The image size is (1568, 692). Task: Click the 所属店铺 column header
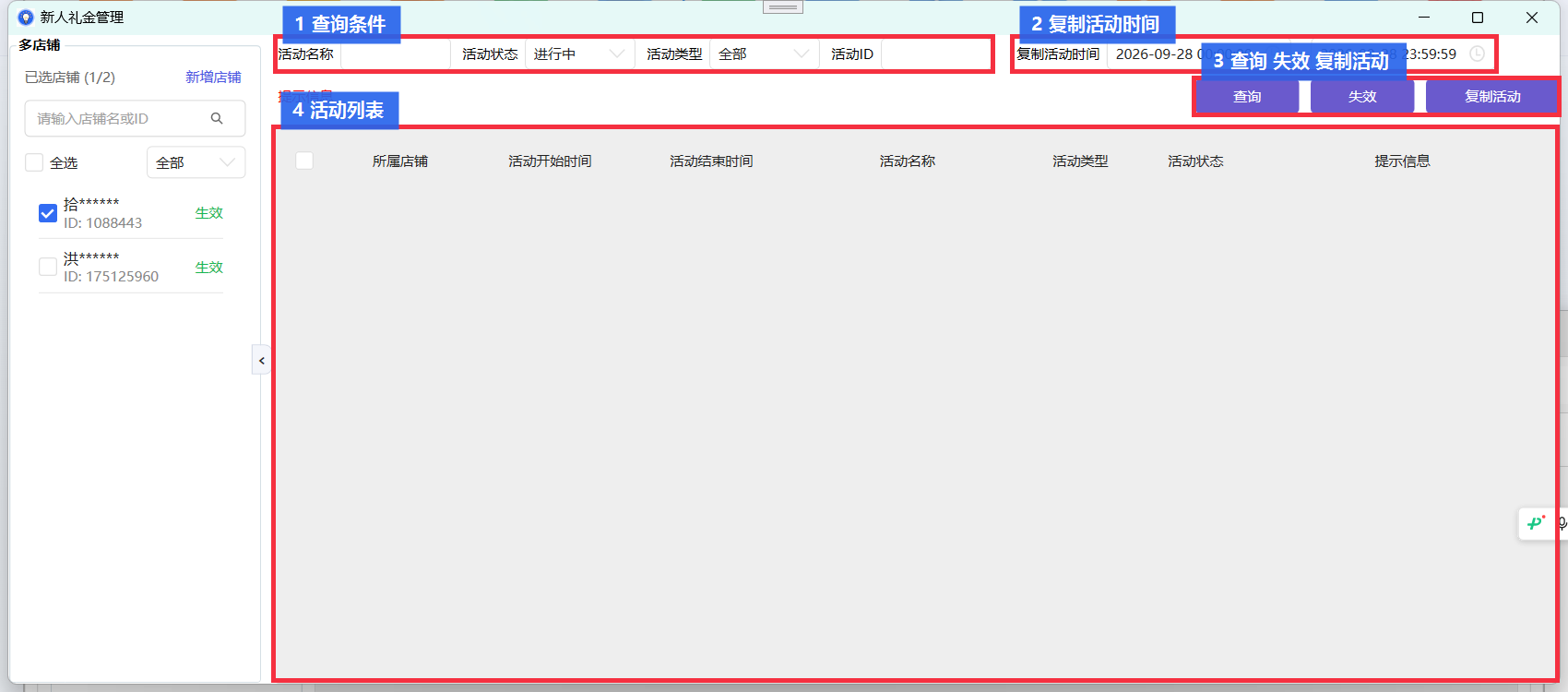(x=400, y=161)
